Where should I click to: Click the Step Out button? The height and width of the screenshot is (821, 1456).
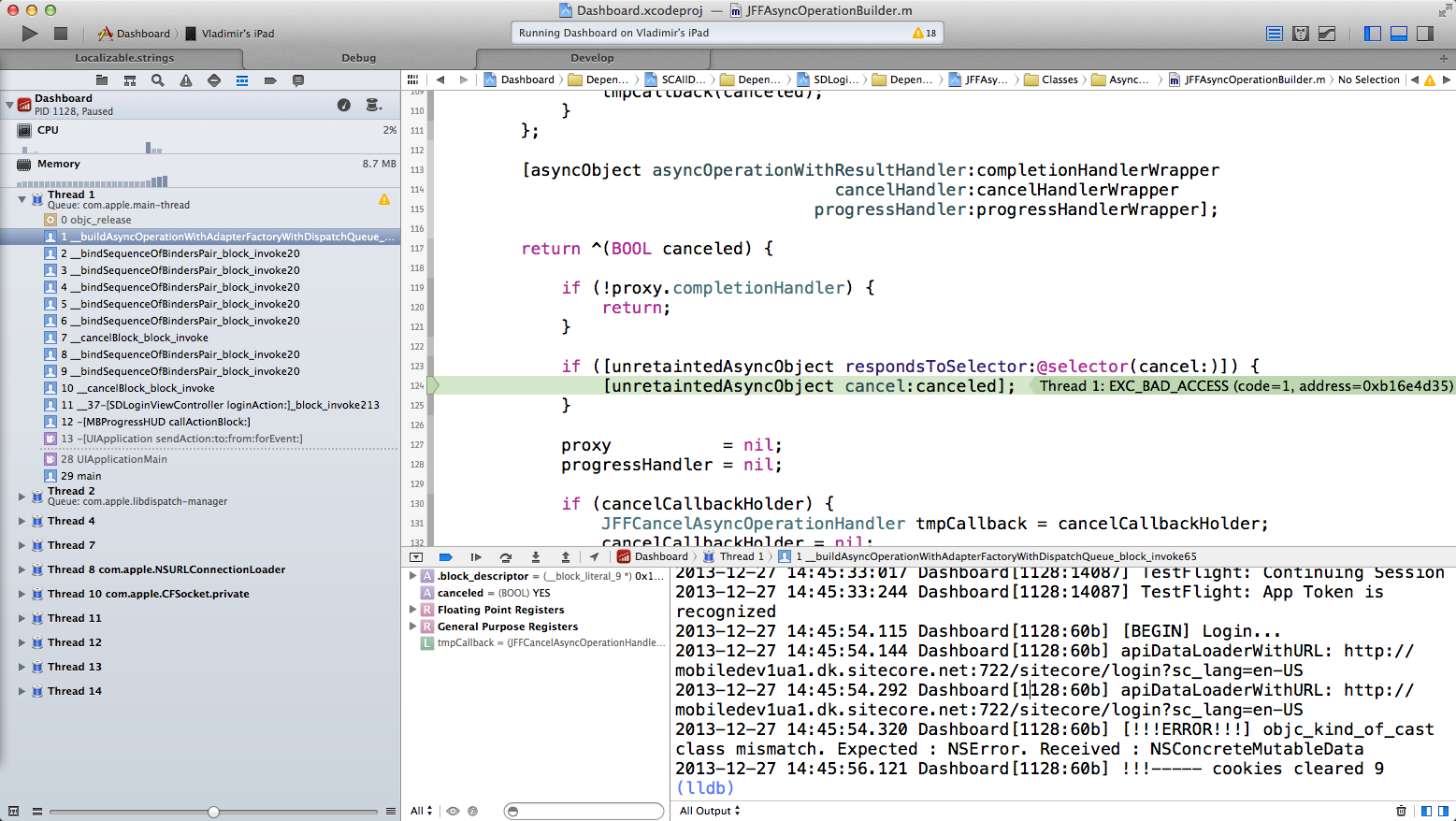pos(566,556)
